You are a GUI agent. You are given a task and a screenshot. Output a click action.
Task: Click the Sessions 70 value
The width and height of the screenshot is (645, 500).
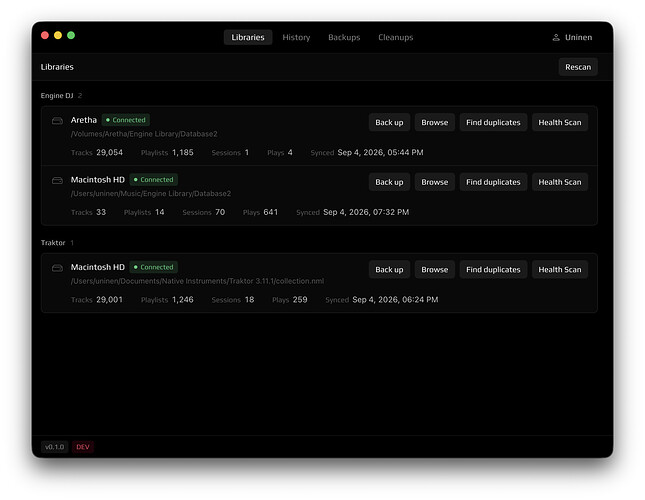[220, 212]
